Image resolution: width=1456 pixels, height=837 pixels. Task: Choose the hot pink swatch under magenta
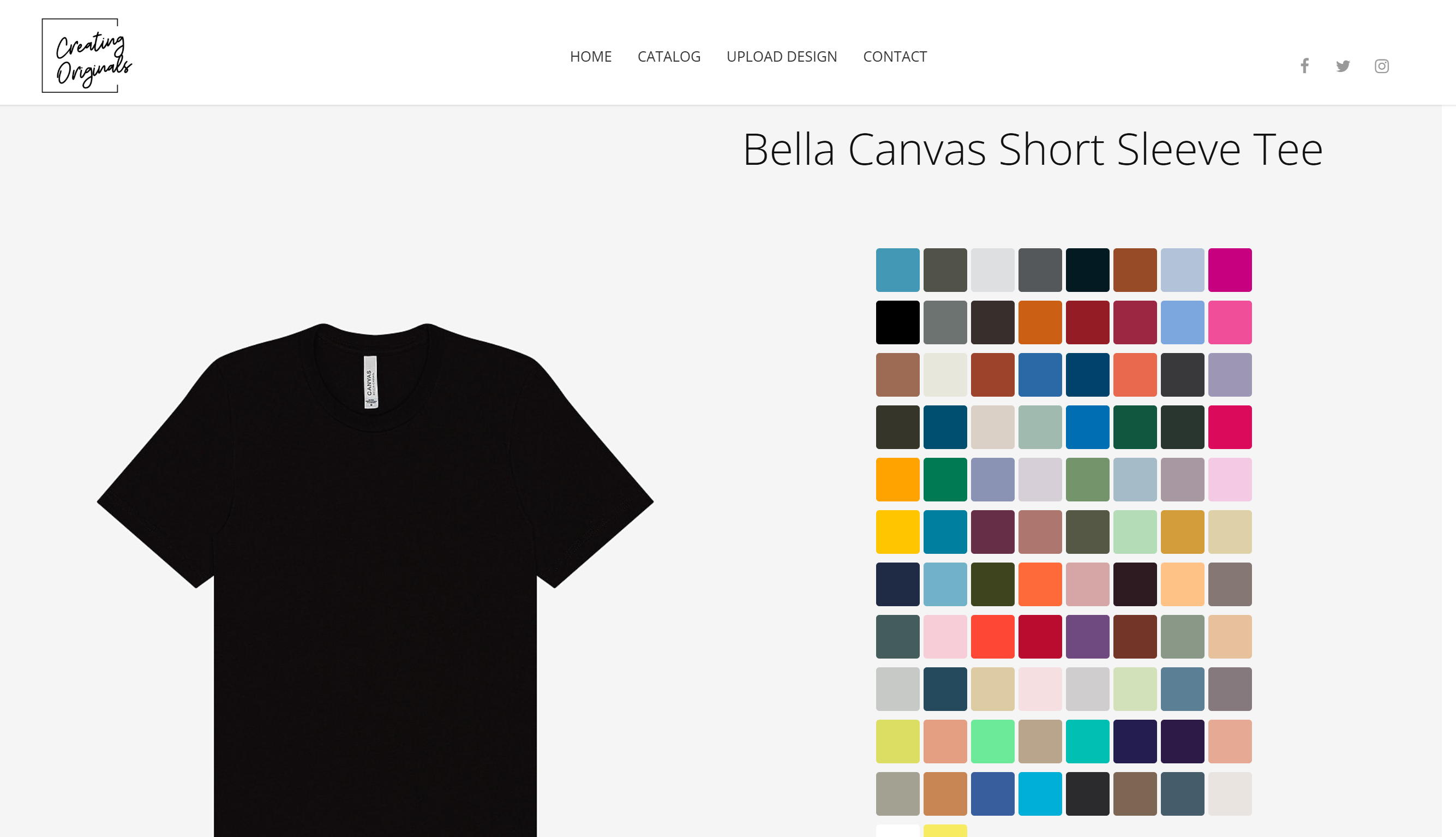click(1230, 322)
